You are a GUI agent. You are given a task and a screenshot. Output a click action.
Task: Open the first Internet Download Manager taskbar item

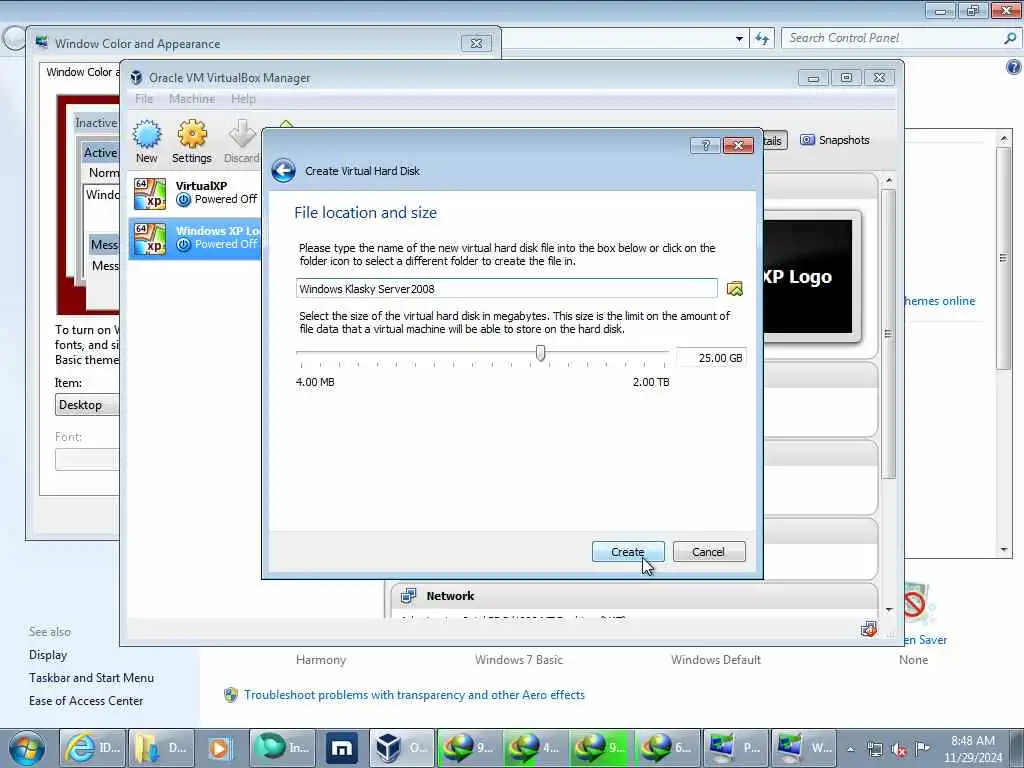[x=469, y=748]
